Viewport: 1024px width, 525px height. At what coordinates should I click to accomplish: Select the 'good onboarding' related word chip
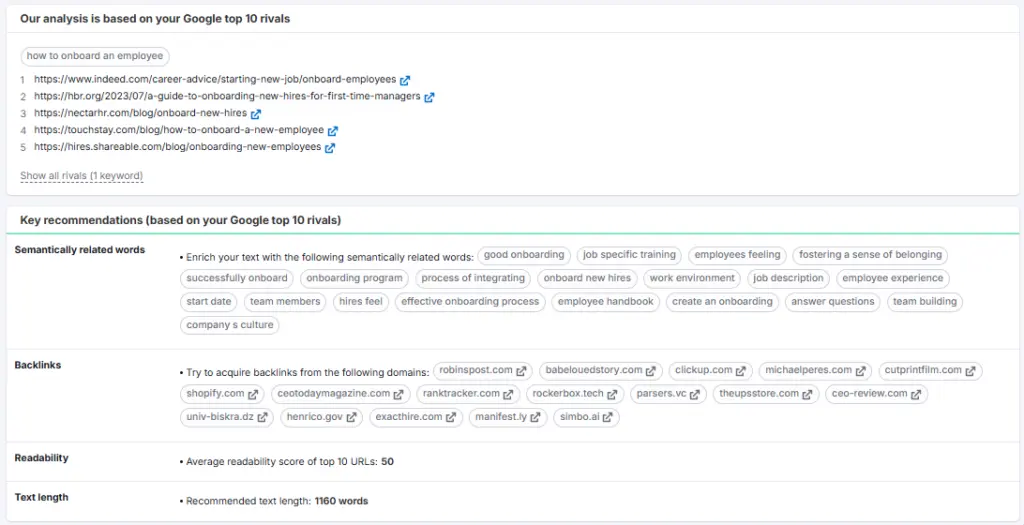(524, 255)
